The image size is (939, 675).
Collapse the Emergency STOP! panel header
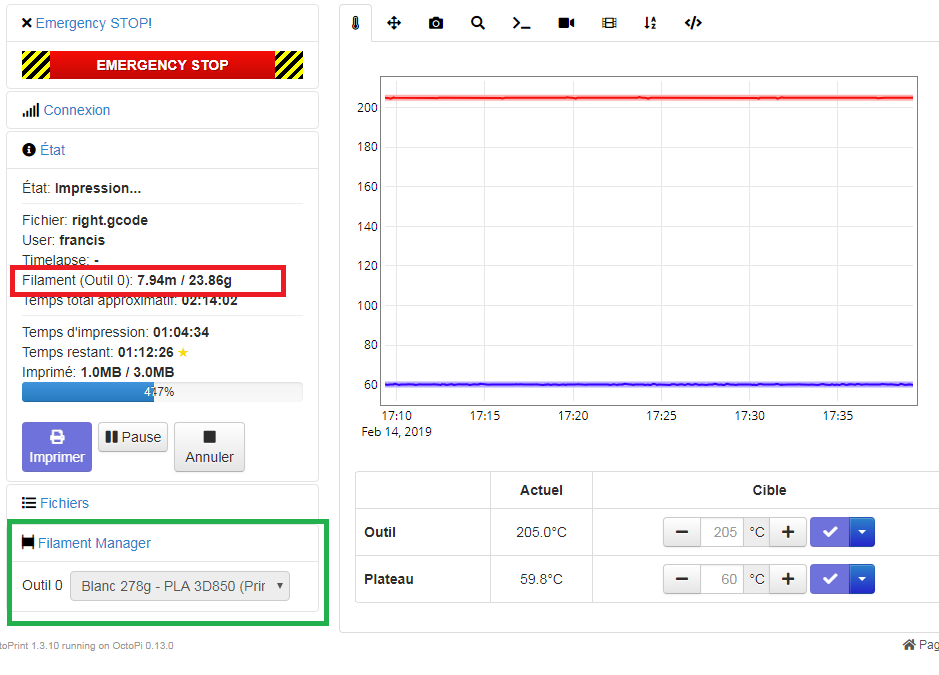click(94, 23)
